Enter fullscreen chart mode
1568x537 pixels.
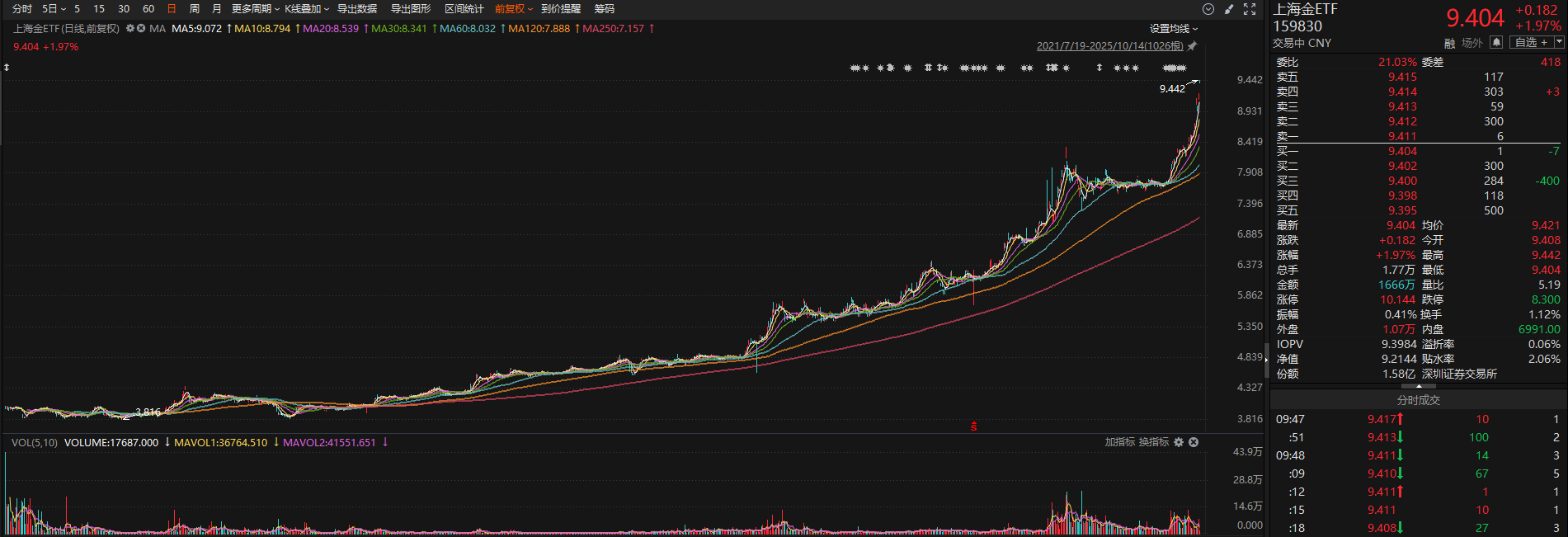click(1250, 9)
